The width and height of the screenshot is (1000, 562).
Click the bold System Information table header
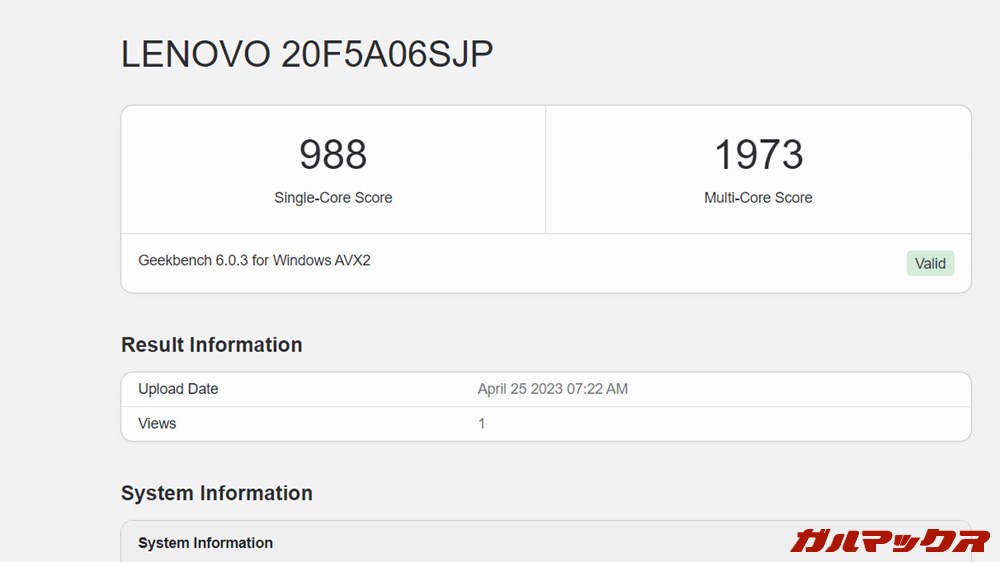point(205,543)
